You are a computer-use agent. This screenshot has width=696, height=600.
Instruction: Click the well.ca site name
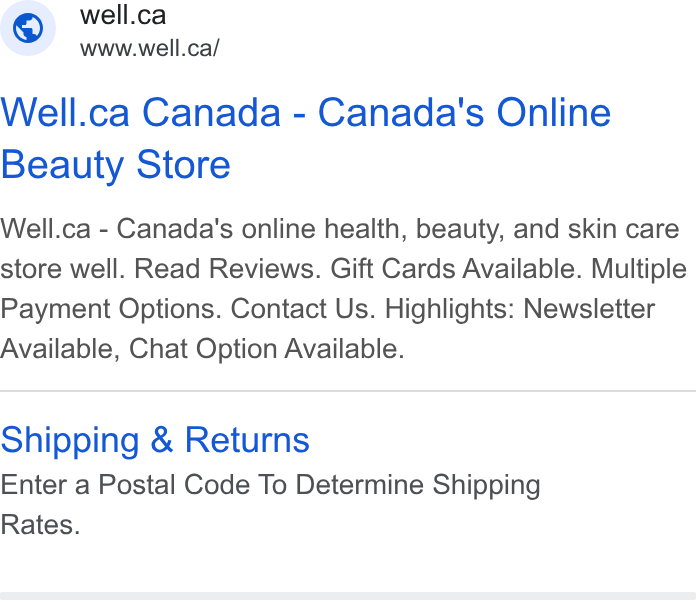point(123,15)
